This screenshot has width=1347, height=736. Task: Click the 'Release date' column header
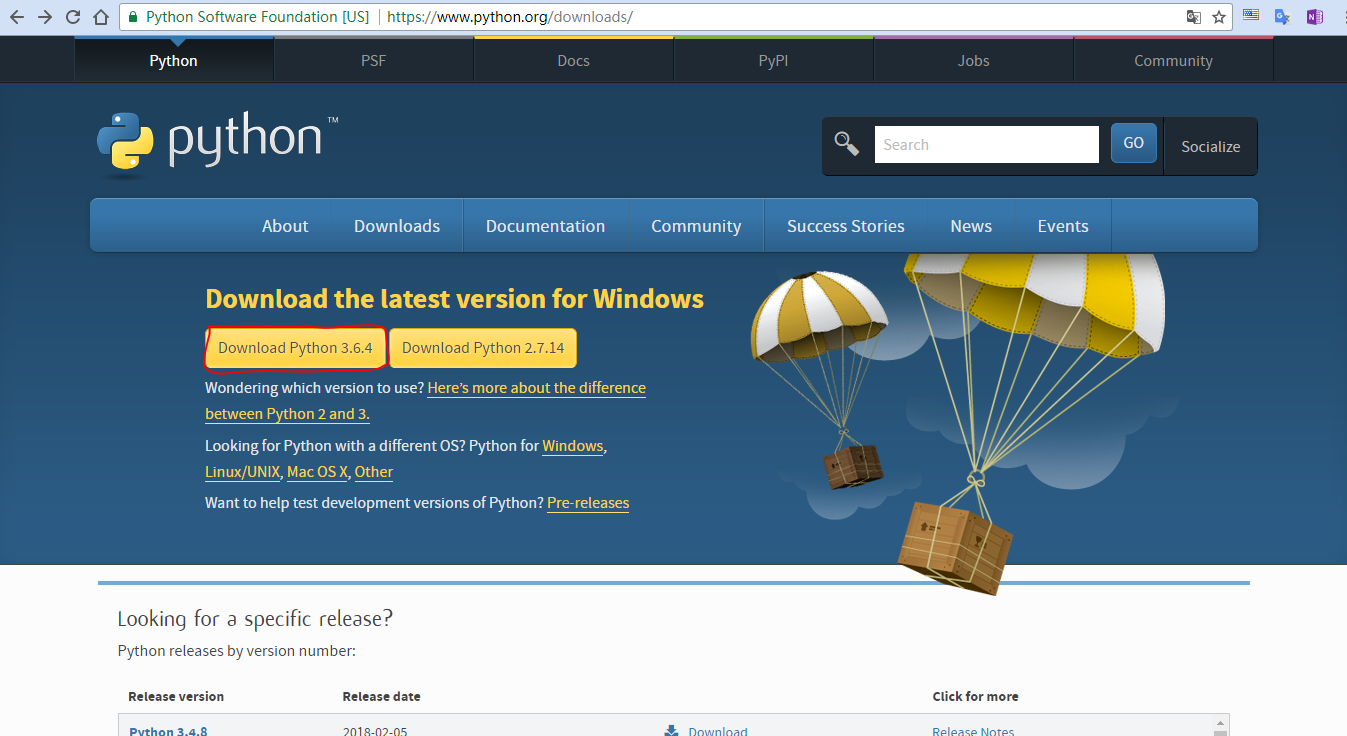[x=381, y=696]
